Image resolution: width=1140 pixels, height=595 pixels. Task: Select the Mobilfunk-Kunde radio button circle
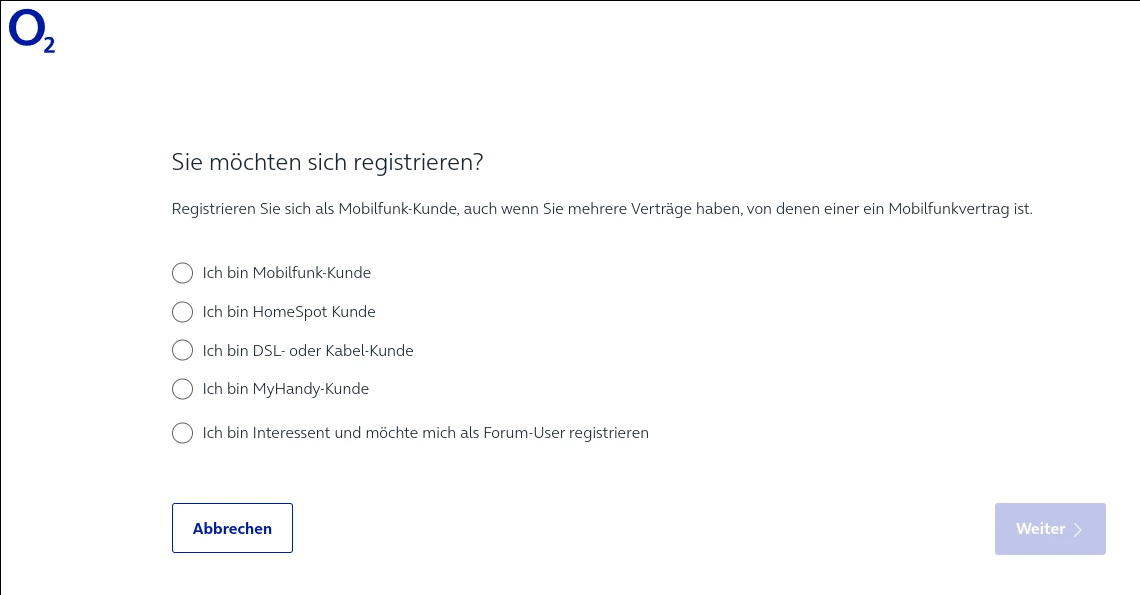tap(182, 273)
